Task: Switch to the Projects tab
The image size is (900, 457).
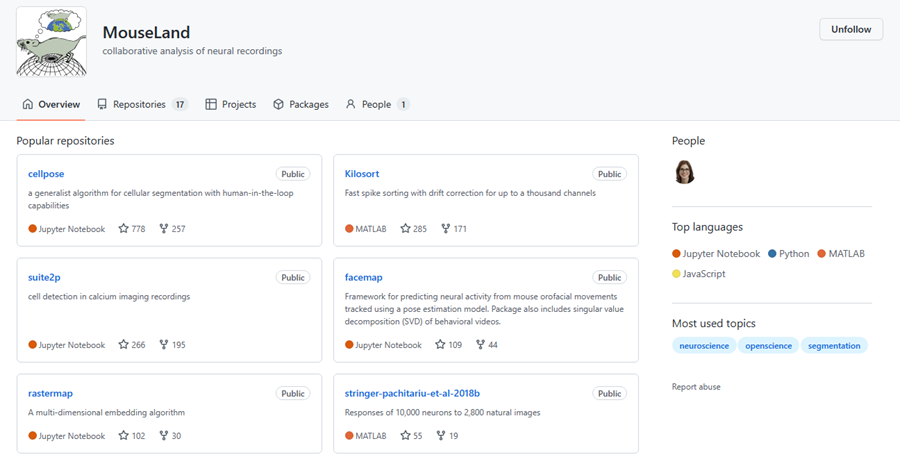Action: point(230,104)
